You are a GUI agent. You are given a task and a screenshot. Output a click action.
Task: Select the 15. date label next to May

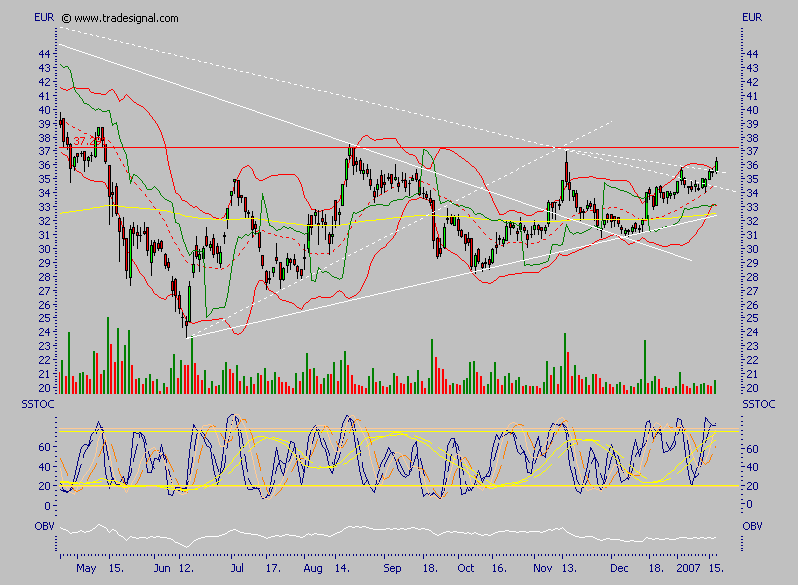tap(117, 568)
